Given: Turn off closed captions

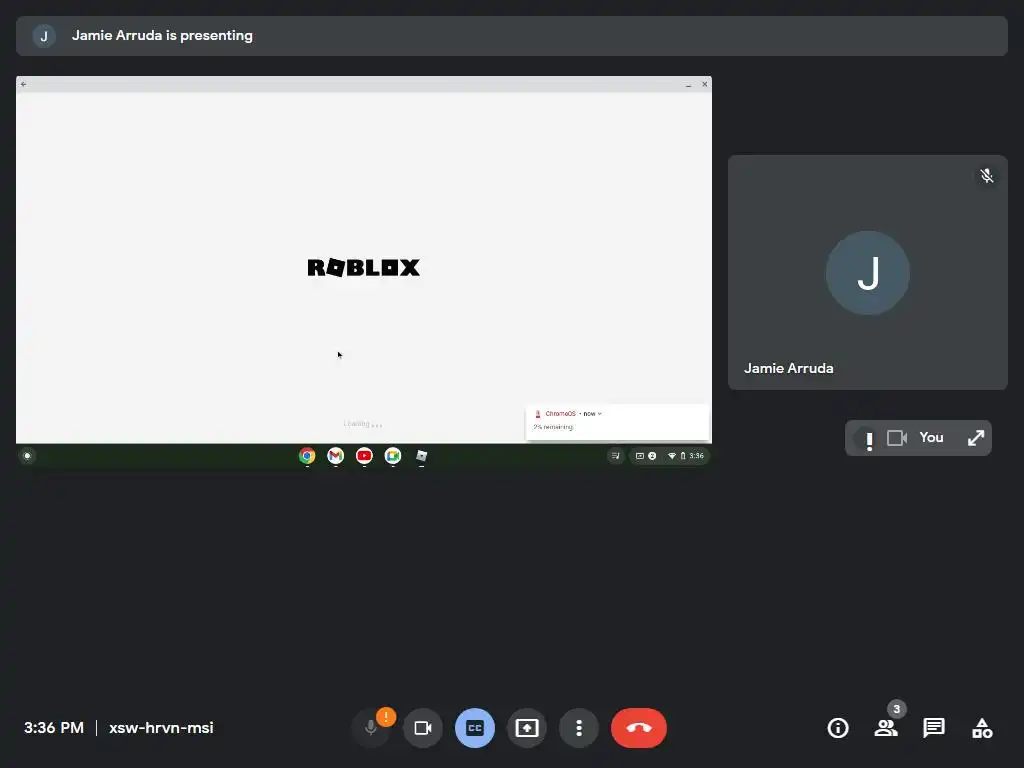Looking at the screenshot, I should click(475, 728).
